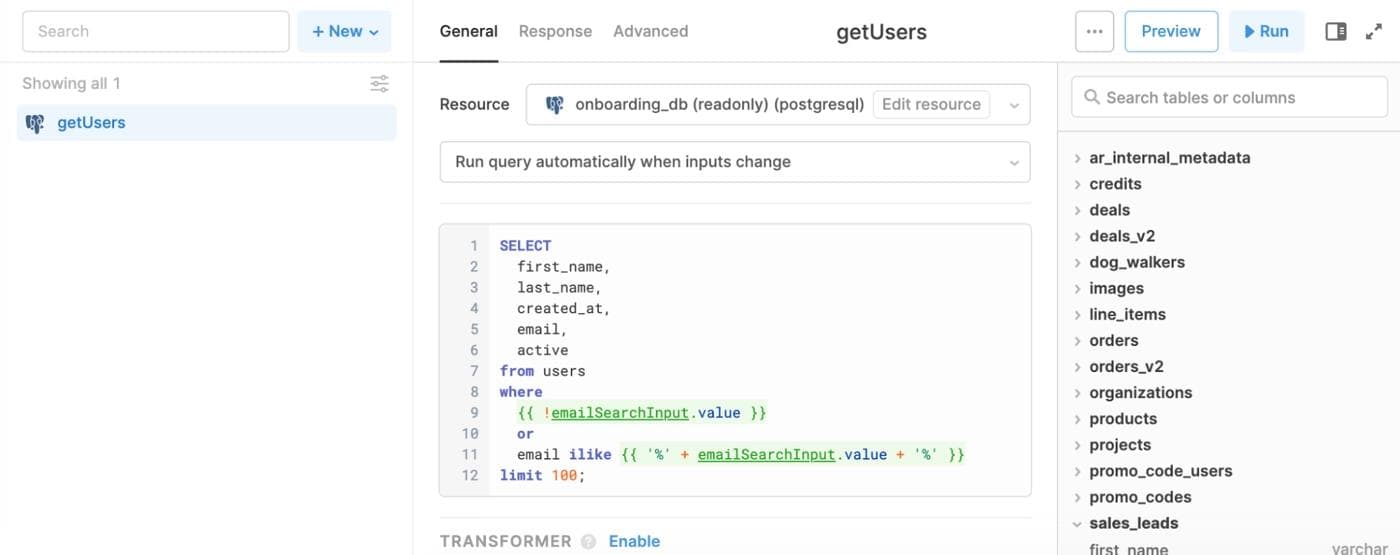Screen dimensions: 1400x555
Task: Click the database icon in Resource selector
Action: coord(554,104)
